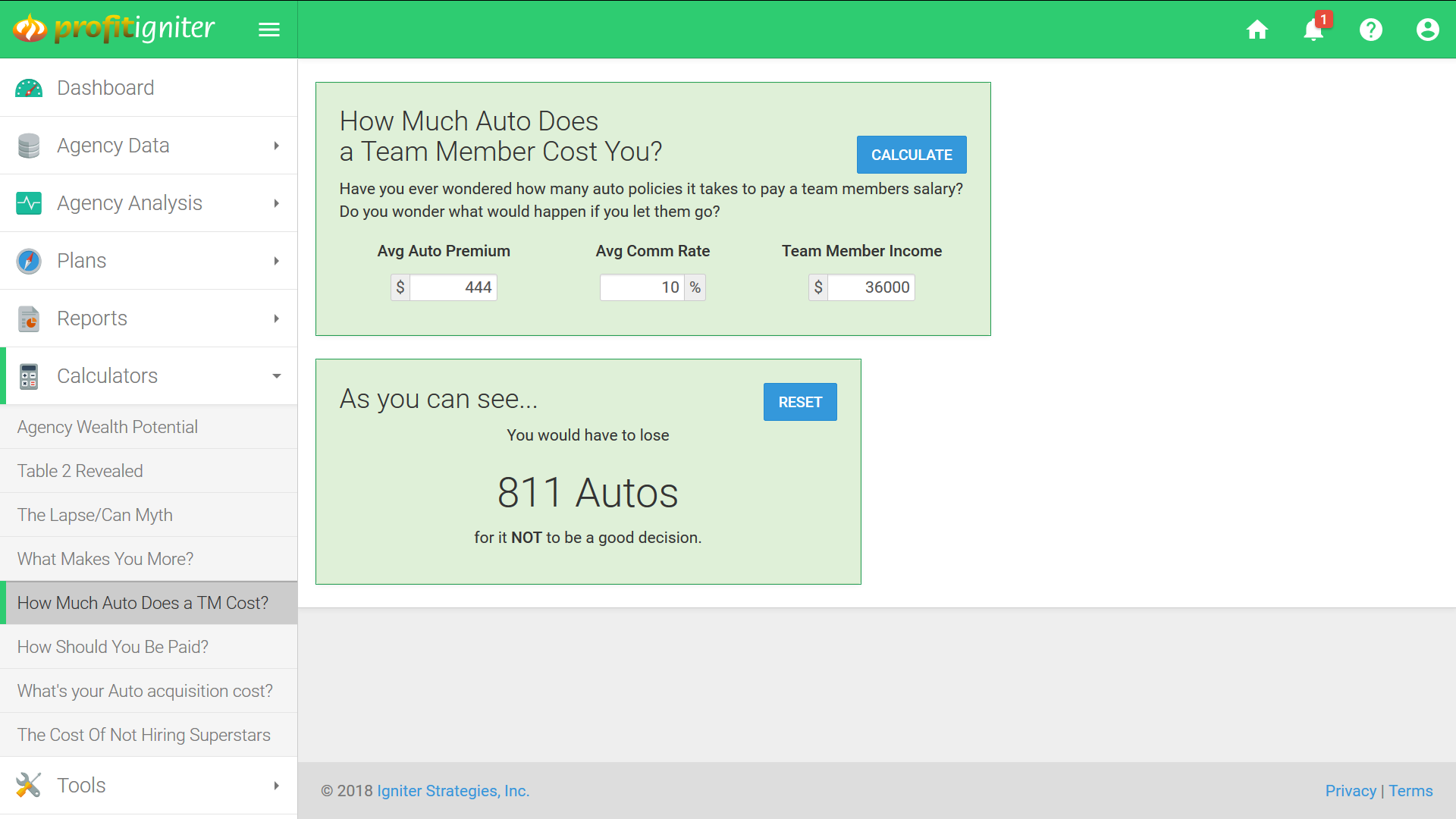
Task: Click the Dashboard gauge icon
Action: click(29, 88)
